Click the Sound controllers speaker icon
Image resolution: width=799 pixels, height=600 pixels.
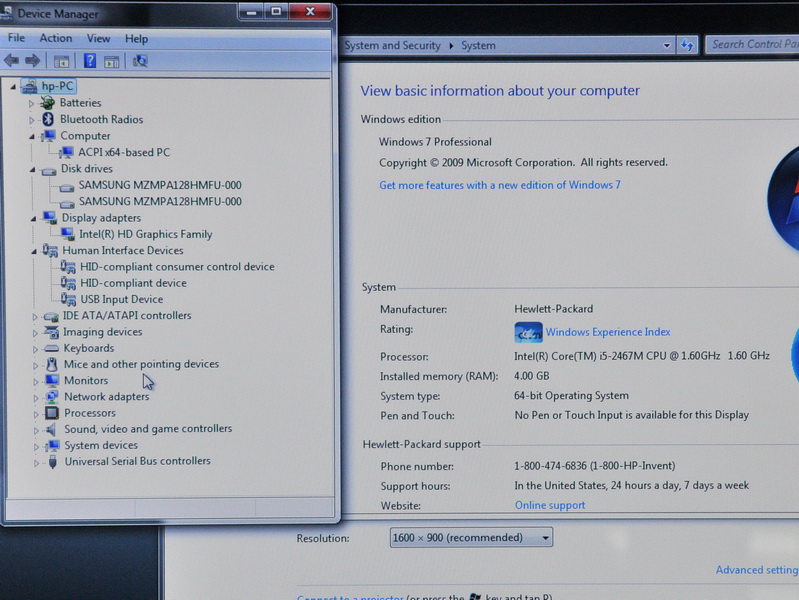(51, 429)
